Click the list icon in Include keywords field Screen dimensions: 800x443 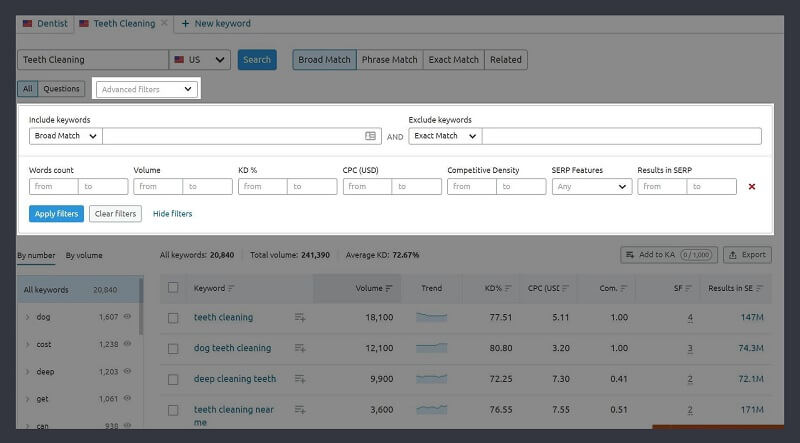(370, 136)
